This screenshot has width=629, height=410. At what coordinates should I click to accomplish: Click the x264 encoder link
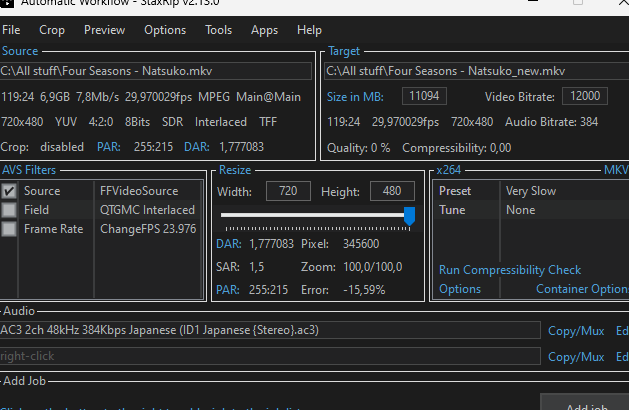click(x=448, y=170)
